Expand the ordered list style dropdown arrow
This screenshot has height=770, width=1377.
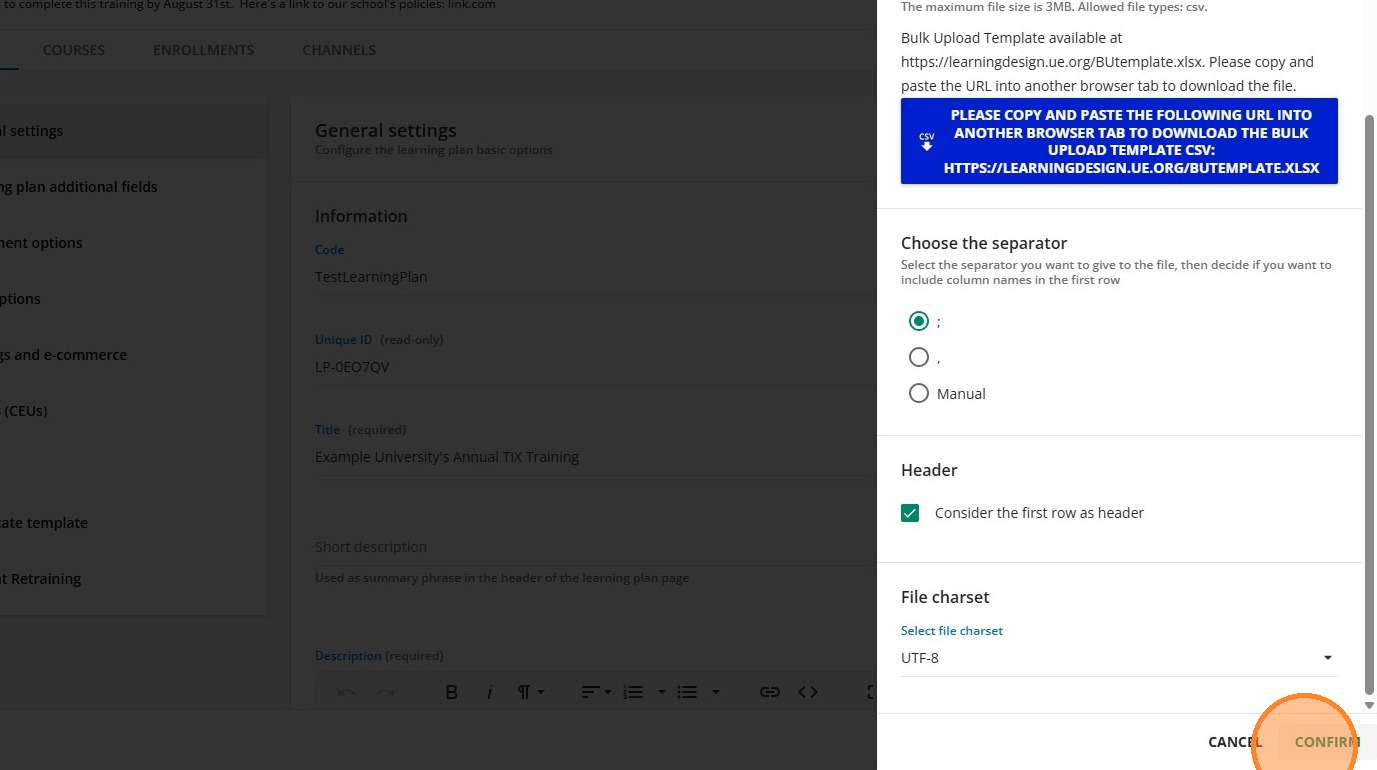[x=661, y=692]
